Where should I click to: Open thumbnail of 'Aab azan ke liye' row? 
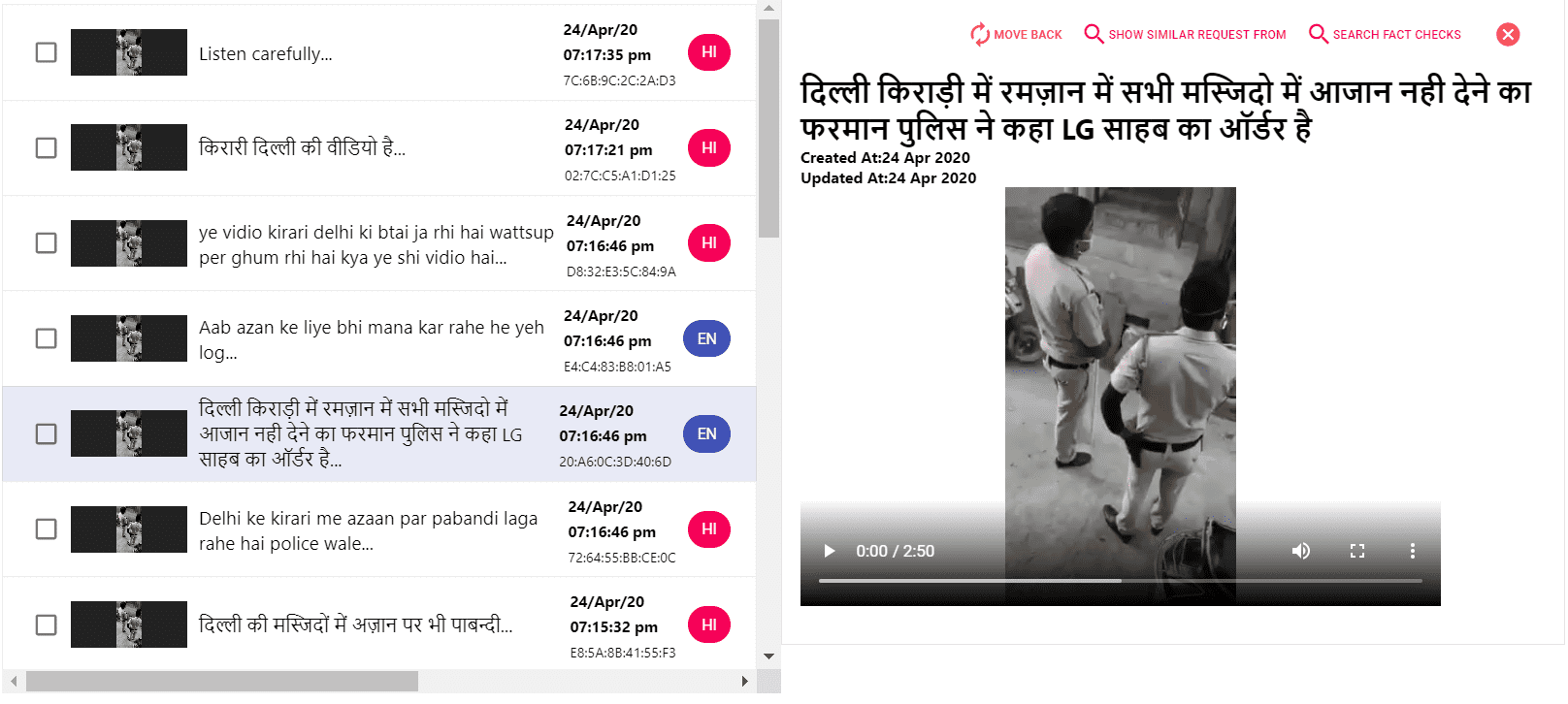click(x=129, y=338)
